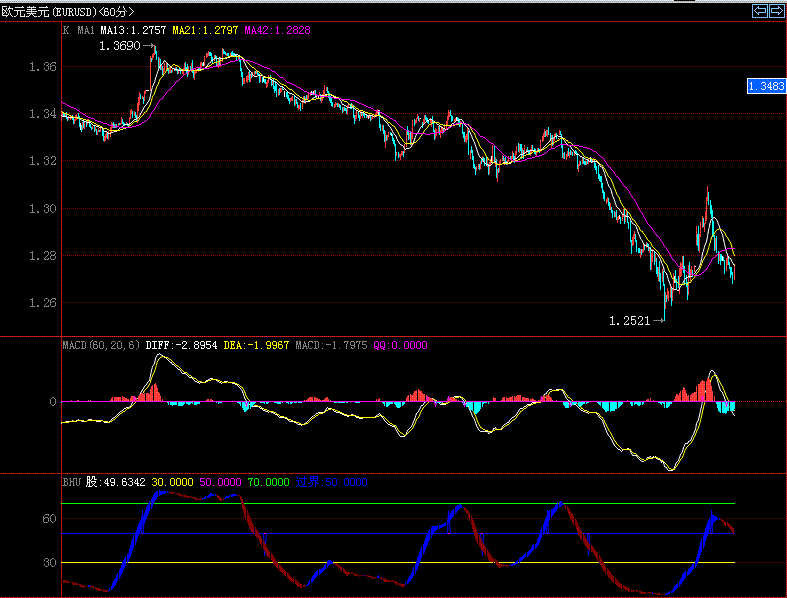Click the EURUSD chart title text
787x598 pixels.
(x=48, y=12)
